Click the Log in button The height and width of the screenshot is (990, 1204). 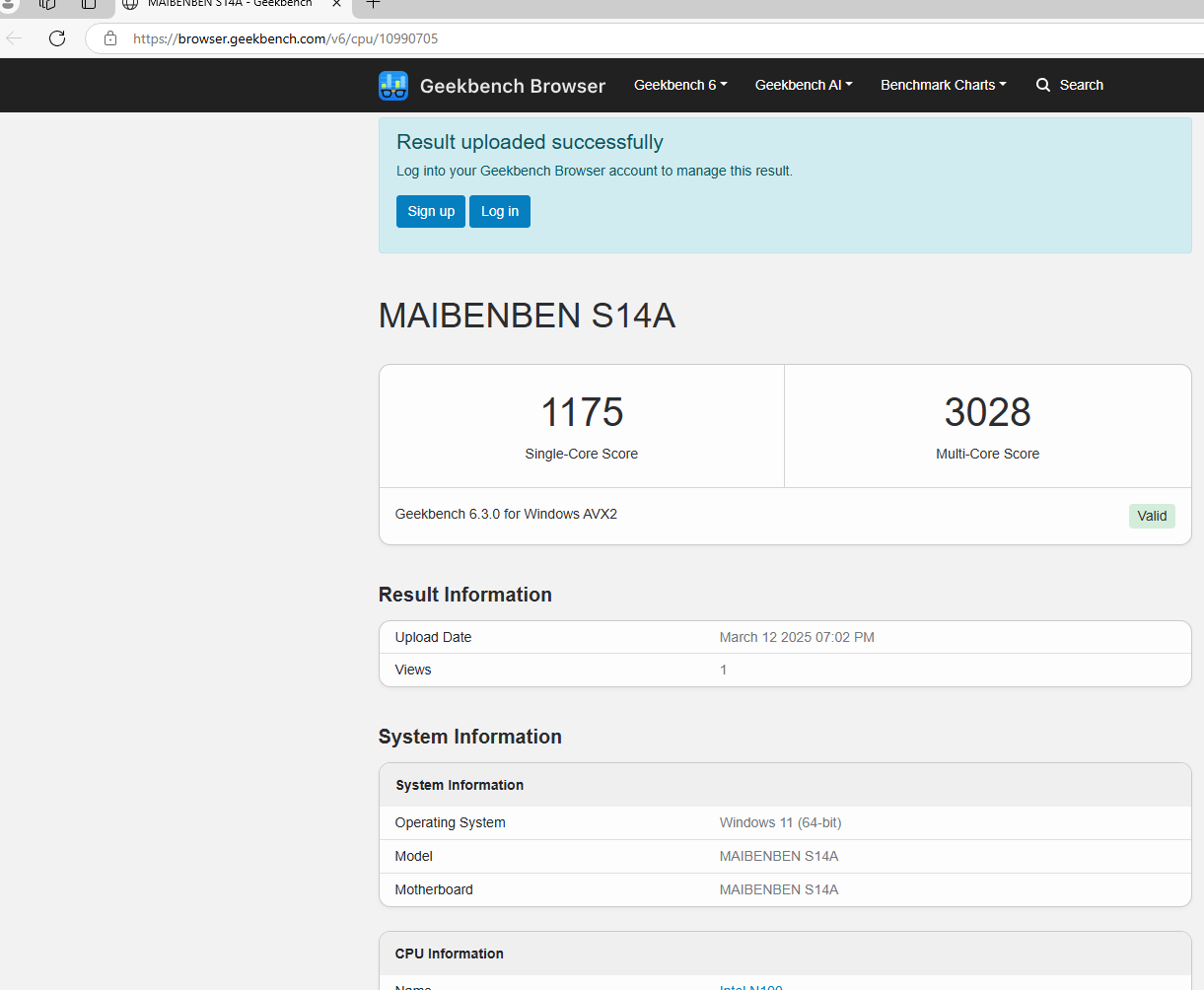click(500, 211)
